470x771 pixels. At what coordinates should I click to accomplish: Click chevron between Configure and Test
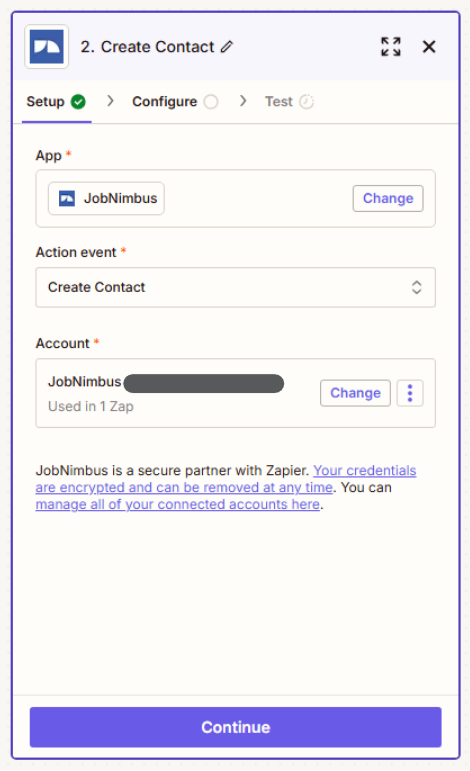[243, 101]
